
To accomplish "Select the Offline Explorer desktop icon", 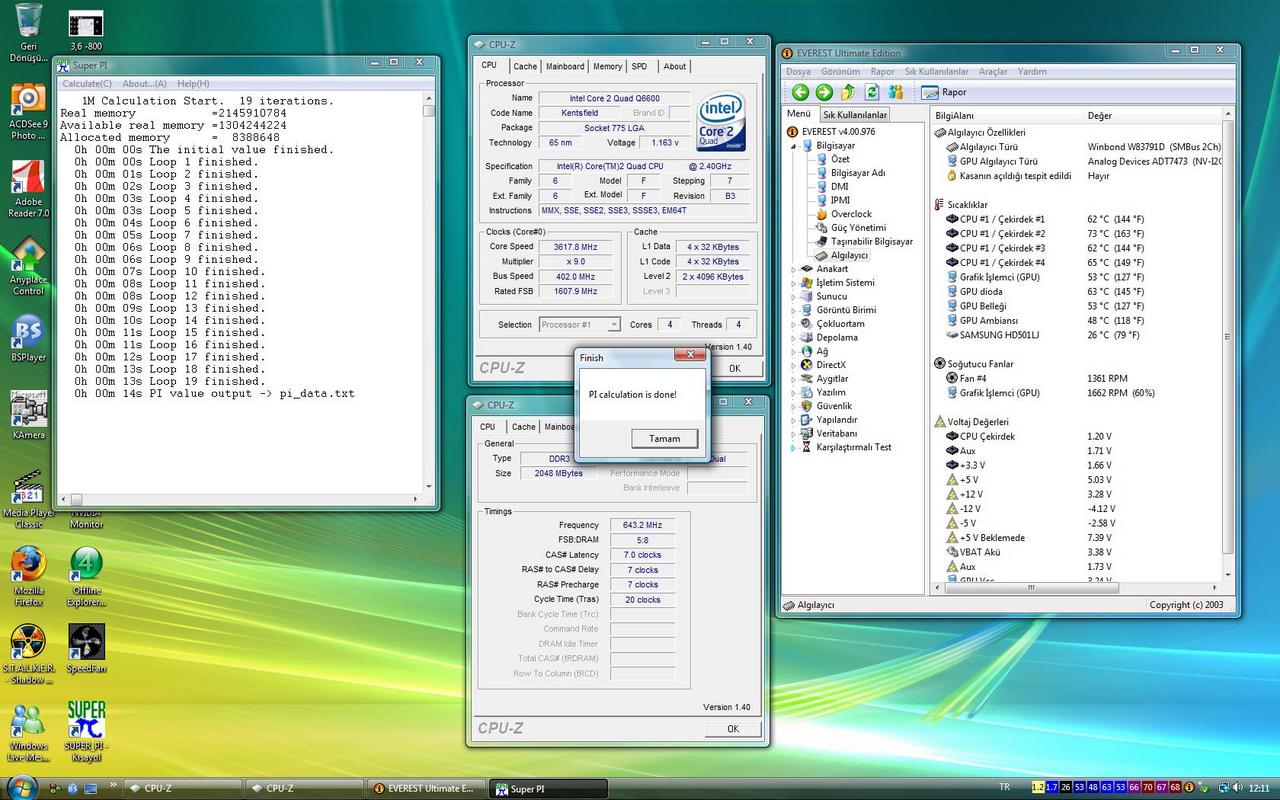I will pyautogui.click(x=86, y=577).
